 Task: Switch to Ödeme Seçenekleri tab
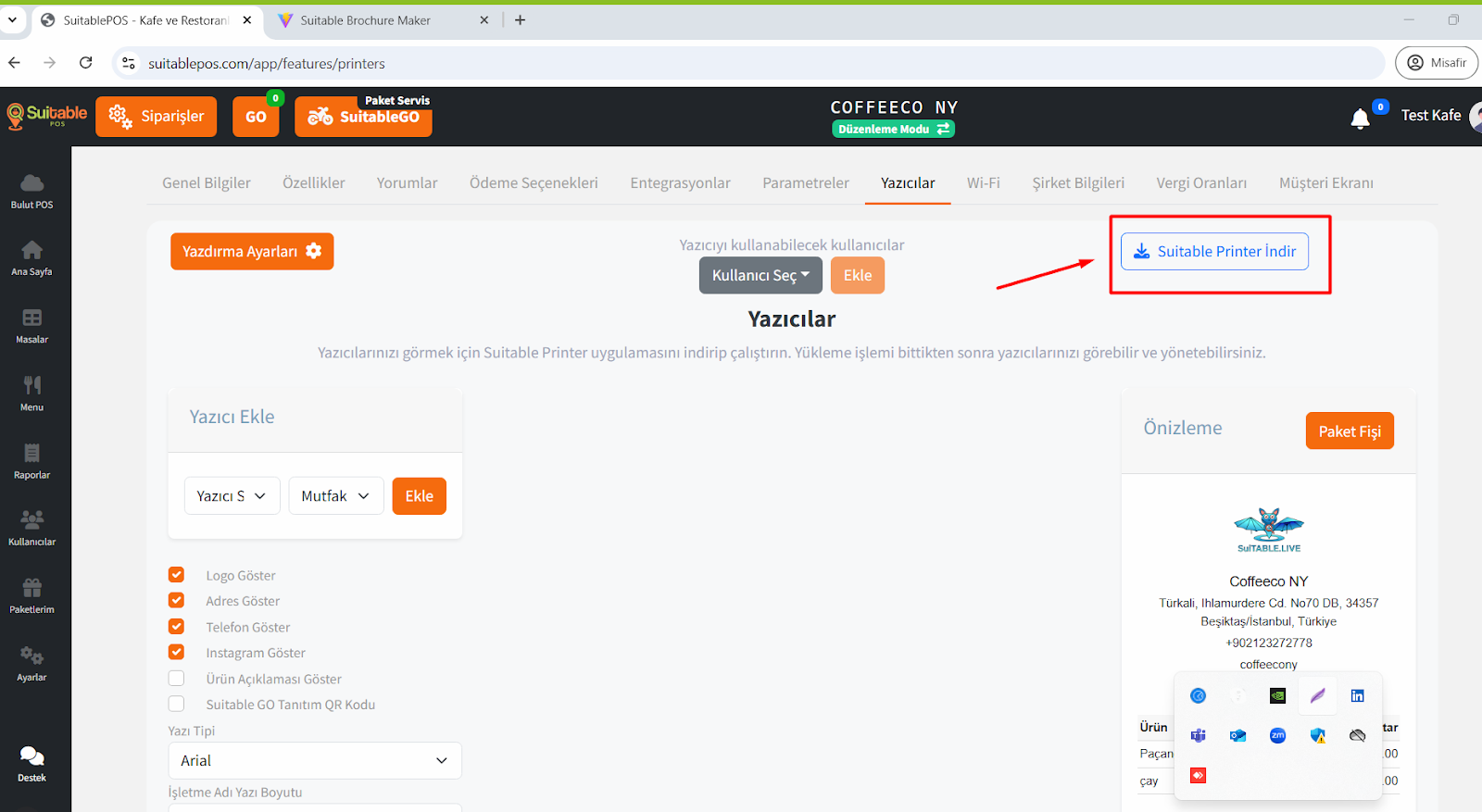pyautogui.click(x=534, y=182)
